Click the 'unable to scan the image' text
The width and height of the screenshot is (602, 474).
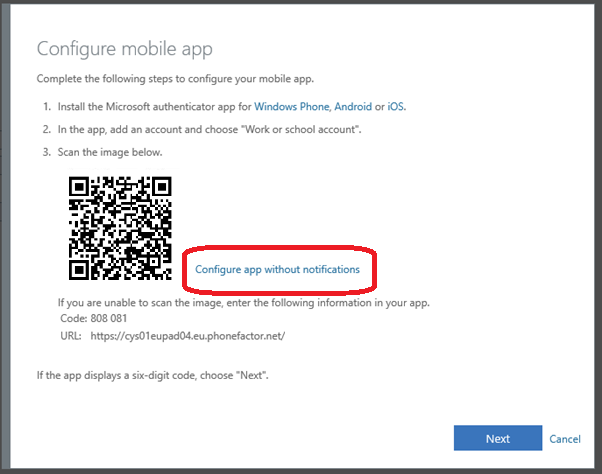pyautogui.click(x=243, y=303)
